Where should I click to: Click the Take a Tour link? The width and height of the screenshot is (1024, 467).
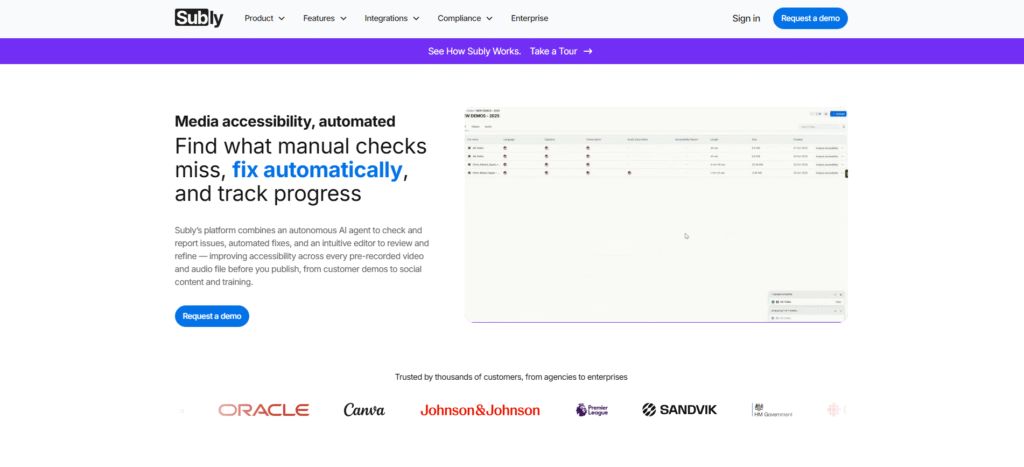553,51
